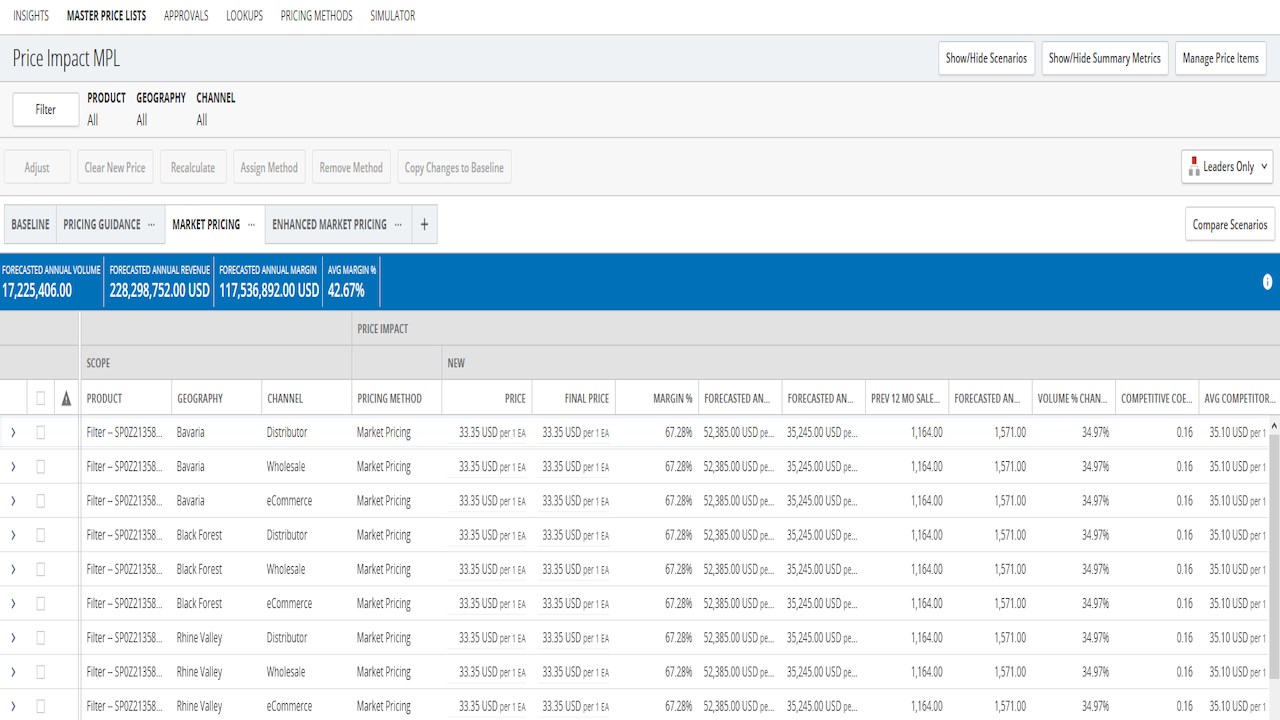Sort by the Final Price column header
Screen dimensions: 1280x720
[573, 398]
